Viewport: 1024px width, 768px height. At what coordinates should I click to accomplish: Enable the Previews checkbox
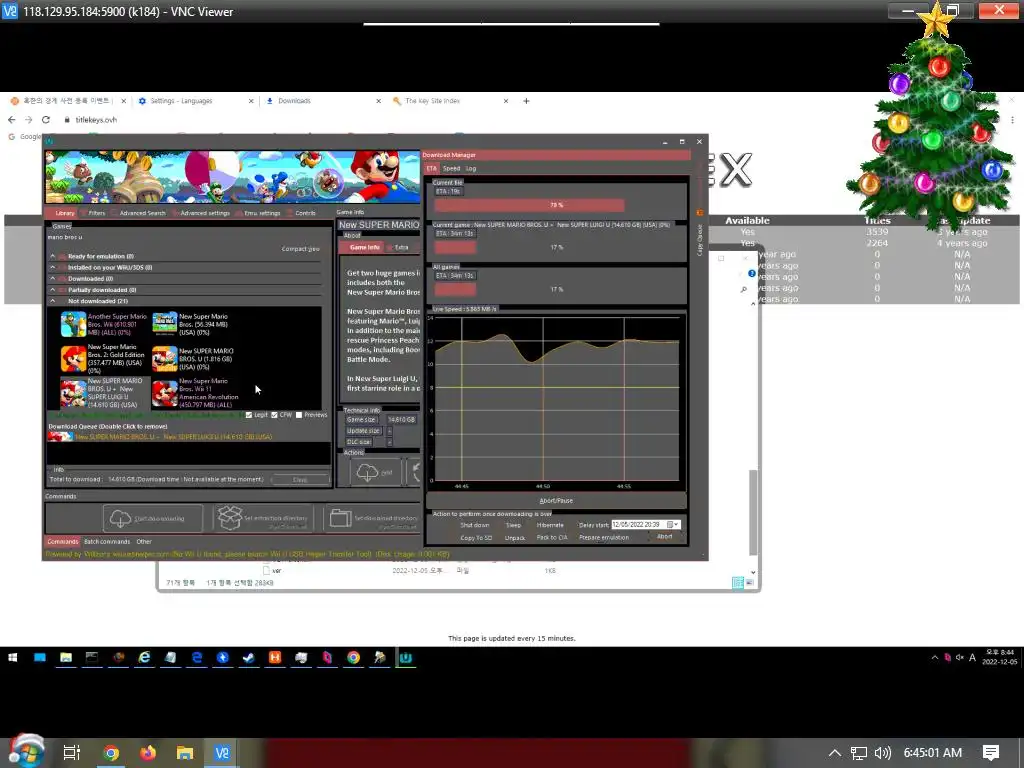299,415
